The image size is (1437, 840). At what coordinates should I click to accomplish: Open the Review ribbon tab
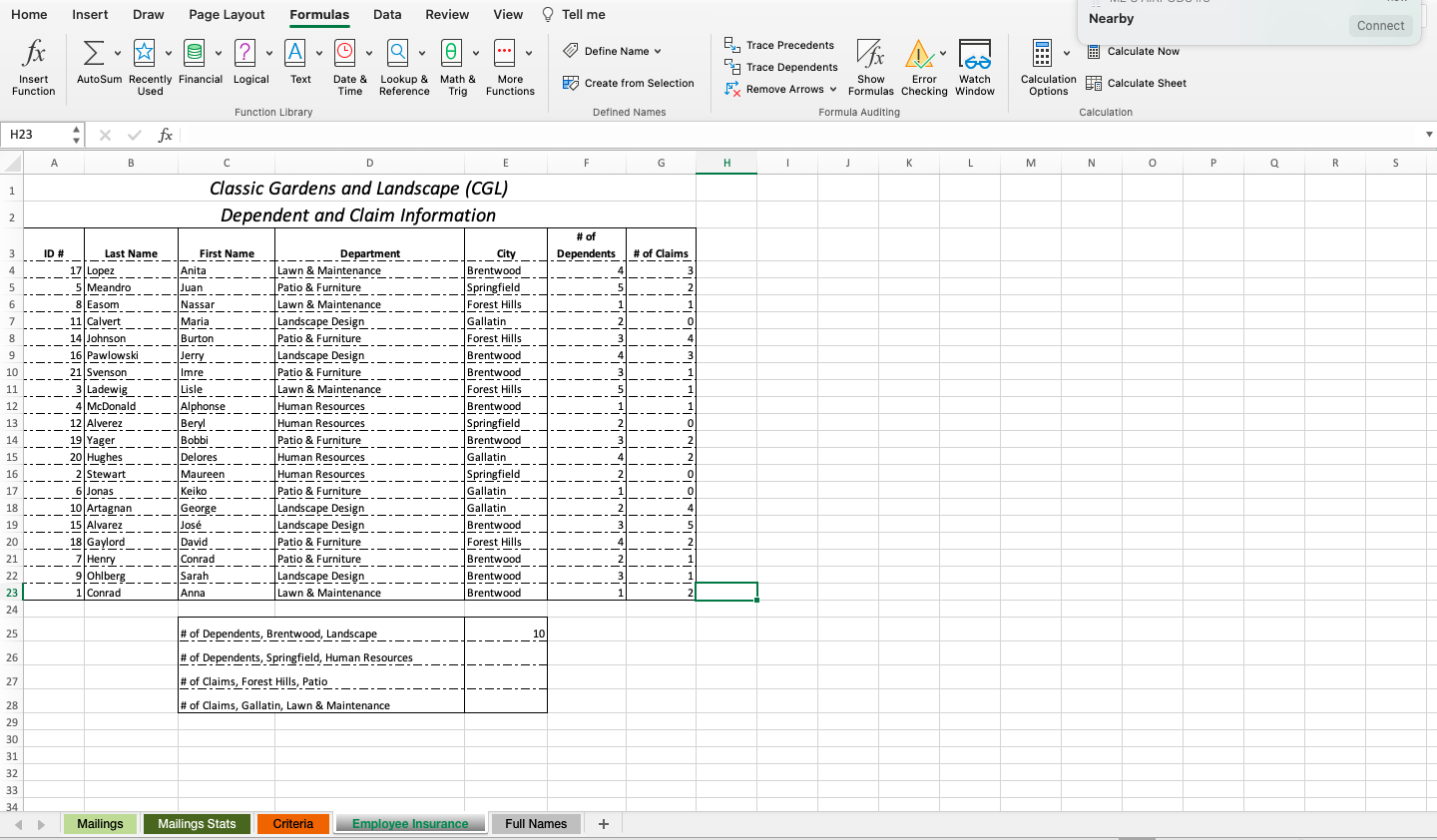(447, 14)
